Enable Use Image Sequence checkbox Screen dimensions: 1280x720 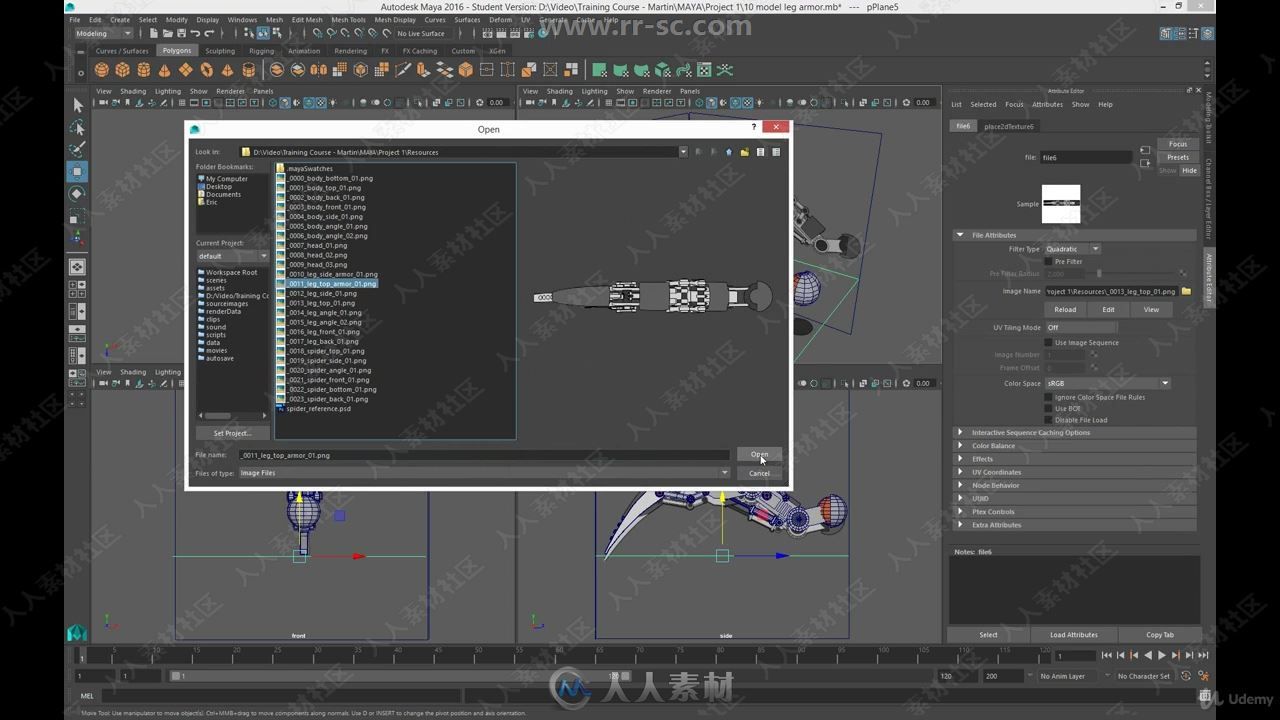click(x=1048, y=342)
